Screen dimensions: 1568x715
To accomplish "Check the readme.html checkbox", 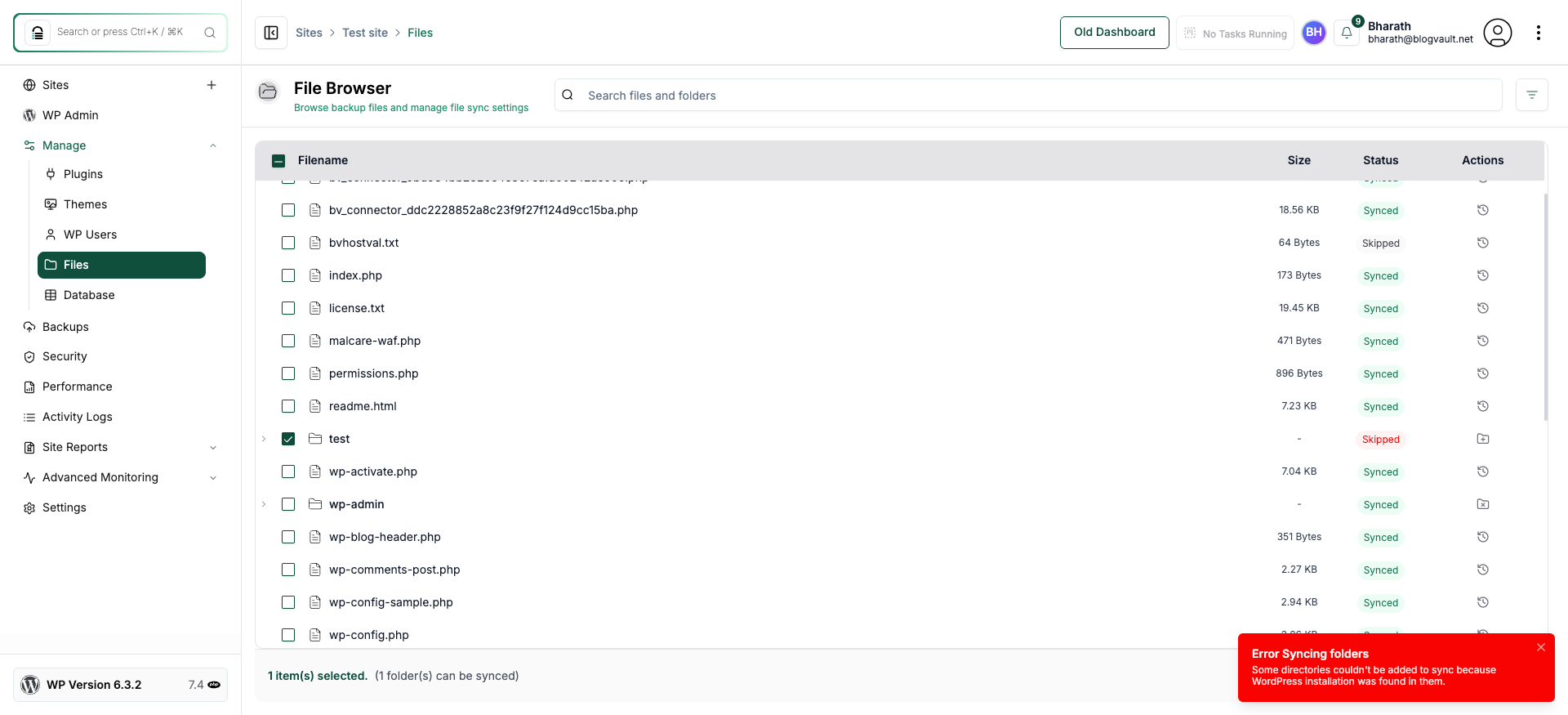I will click(x=288, y=406).
